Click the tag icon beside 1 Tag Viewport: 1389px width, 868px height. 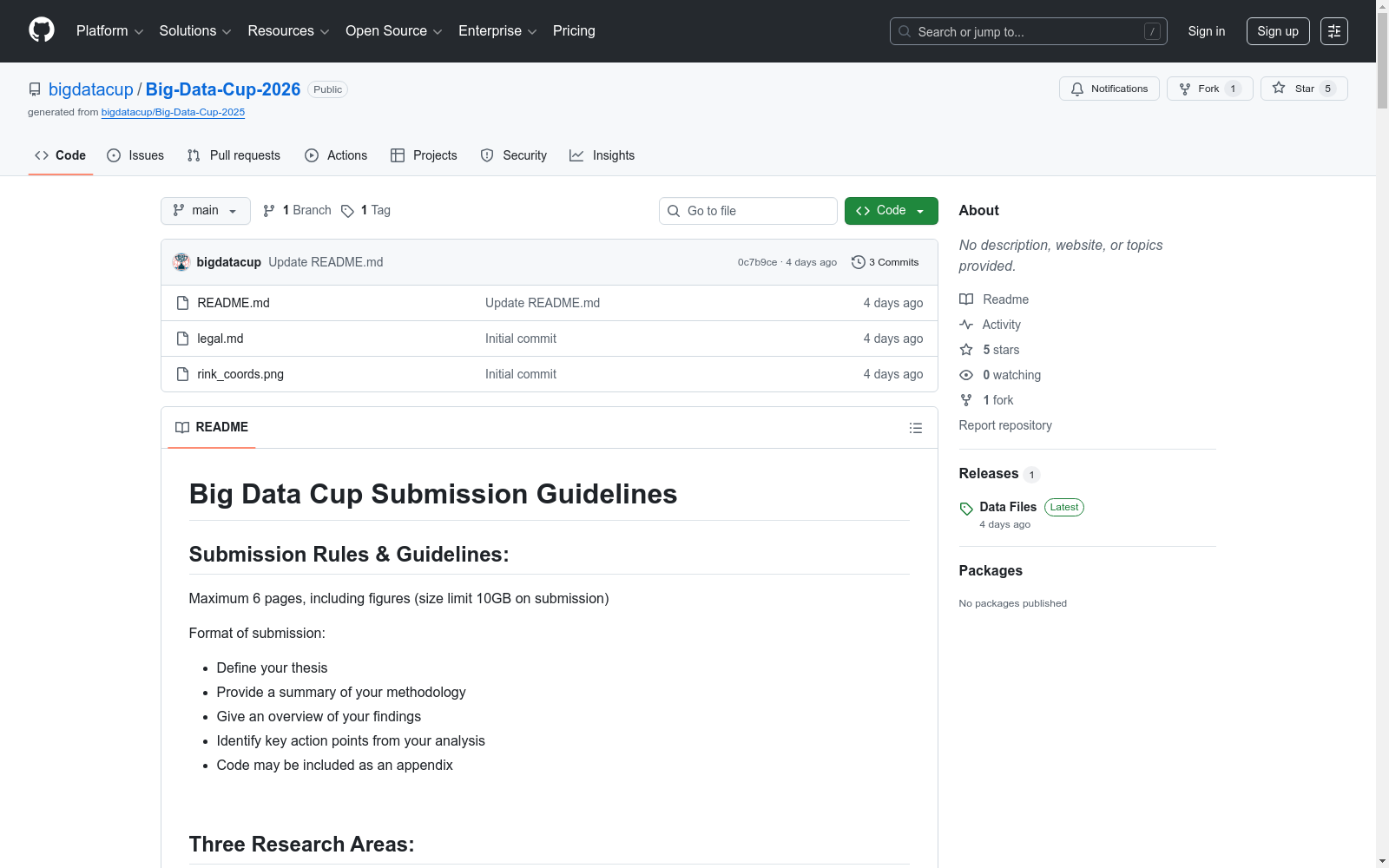347,211
